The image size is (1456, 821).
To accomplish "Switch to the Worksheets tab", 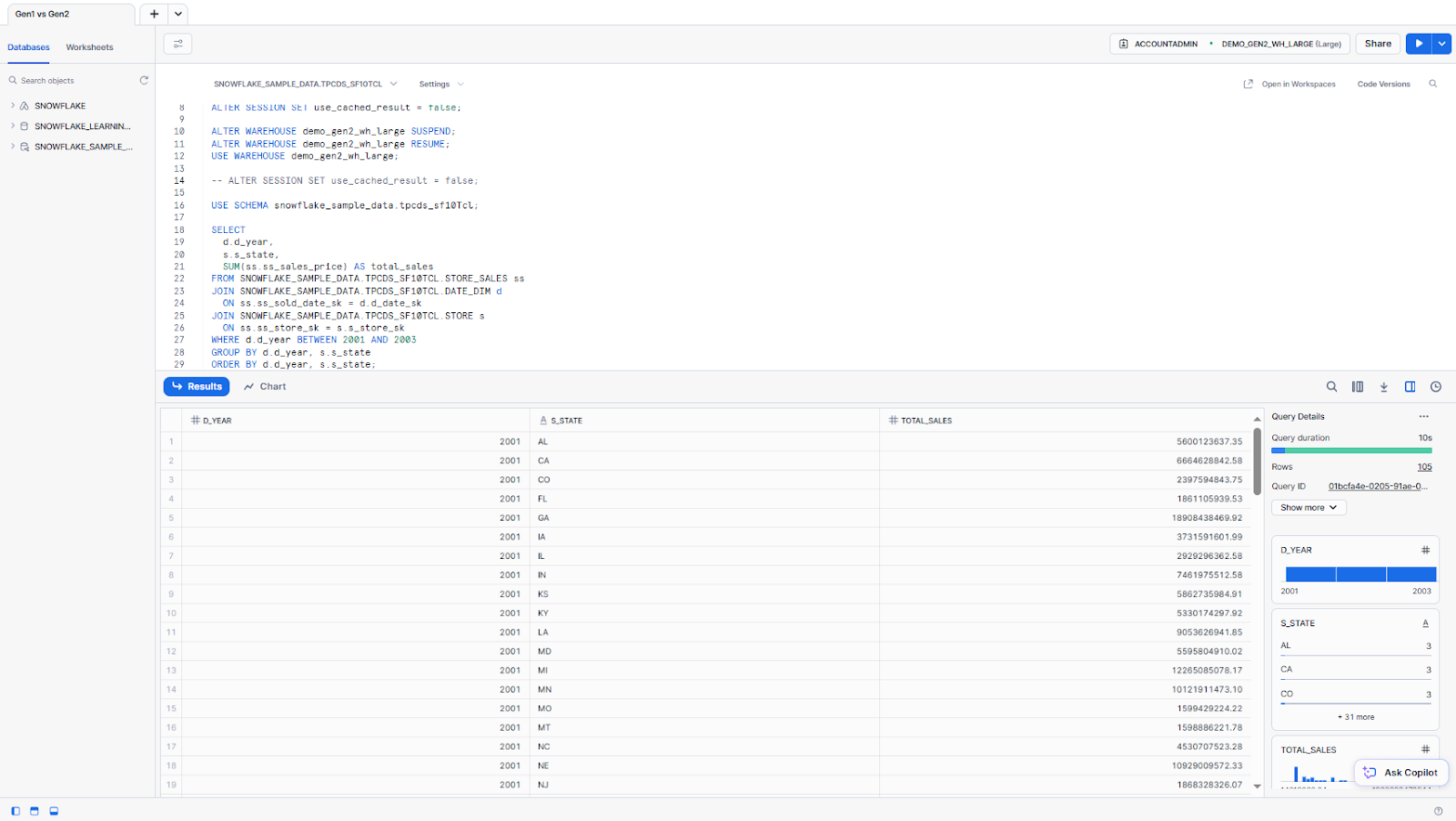I will pyautogui.click(x=89, y=47).
